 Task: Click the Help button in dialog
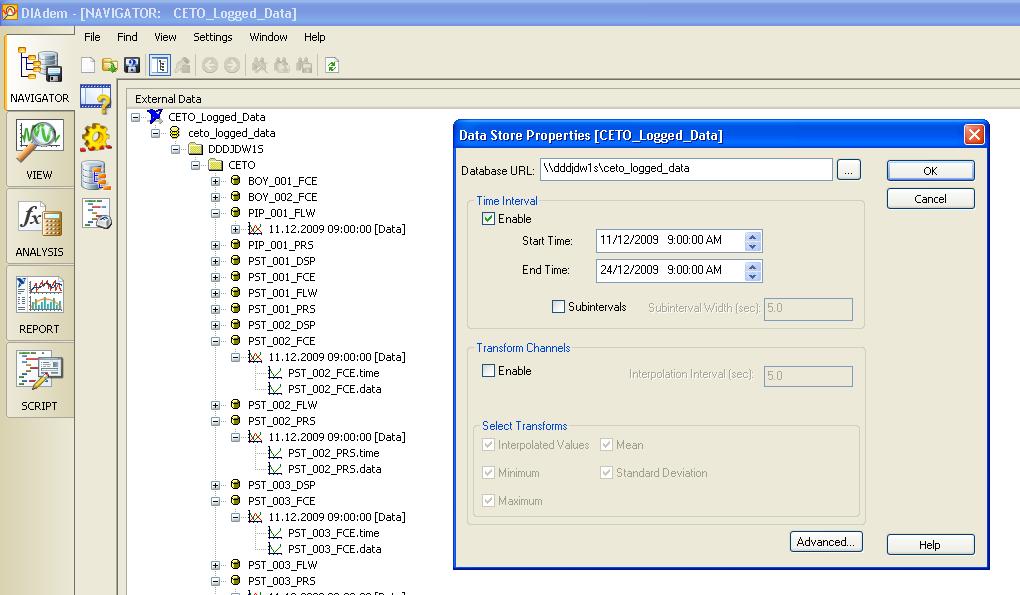click(x=930, y=545)
